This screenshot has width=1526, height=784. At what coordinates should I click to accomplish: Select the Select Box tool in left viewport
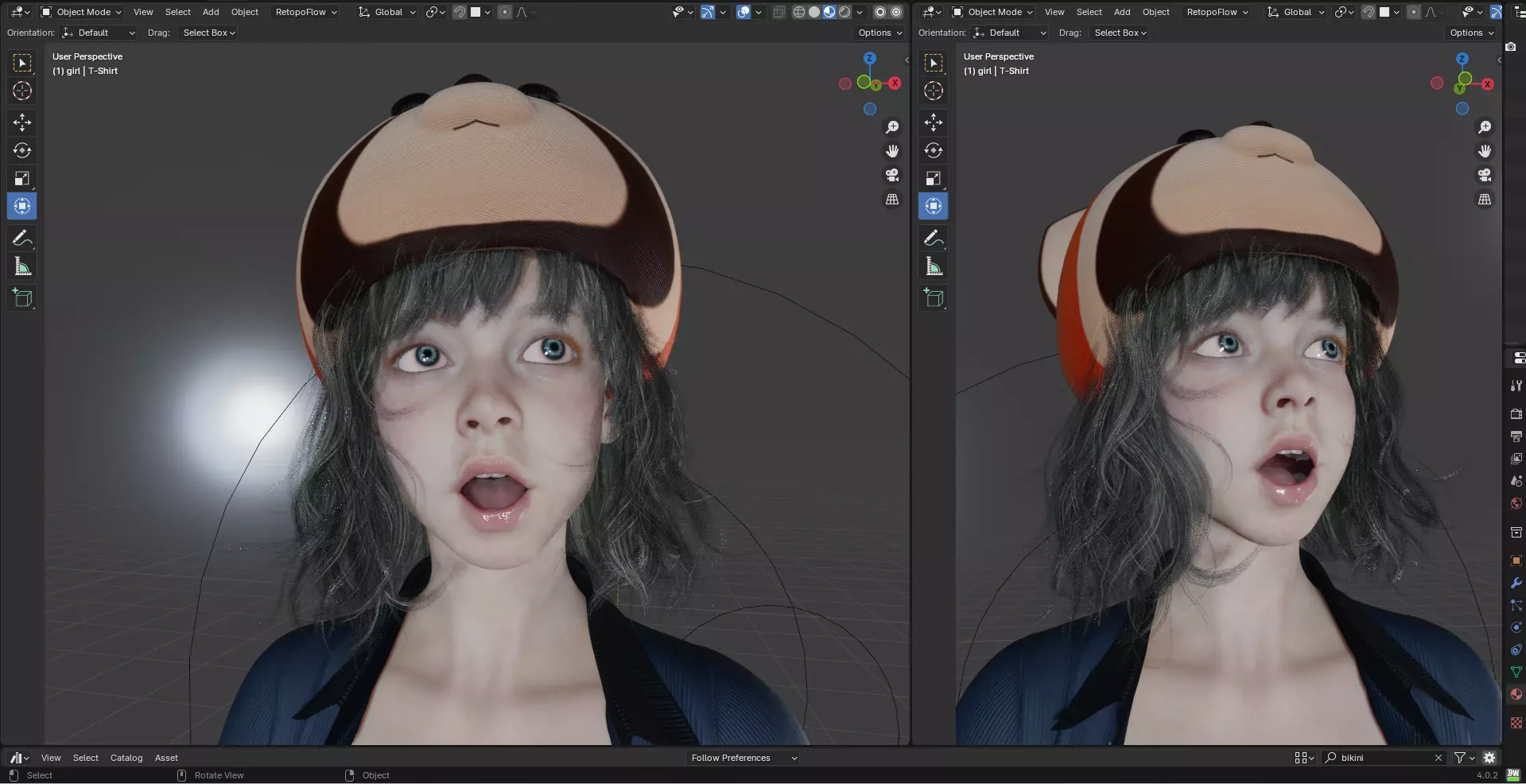point(22,63)
